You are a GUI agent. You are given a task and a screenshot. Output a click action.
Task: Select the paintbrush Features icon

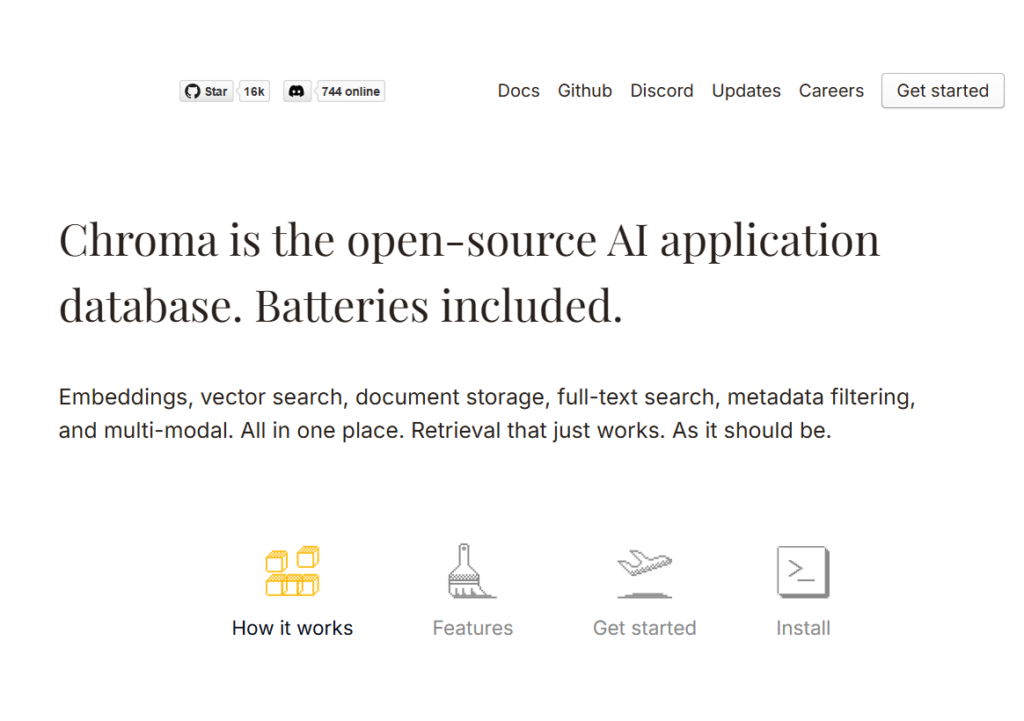[472, 571]
